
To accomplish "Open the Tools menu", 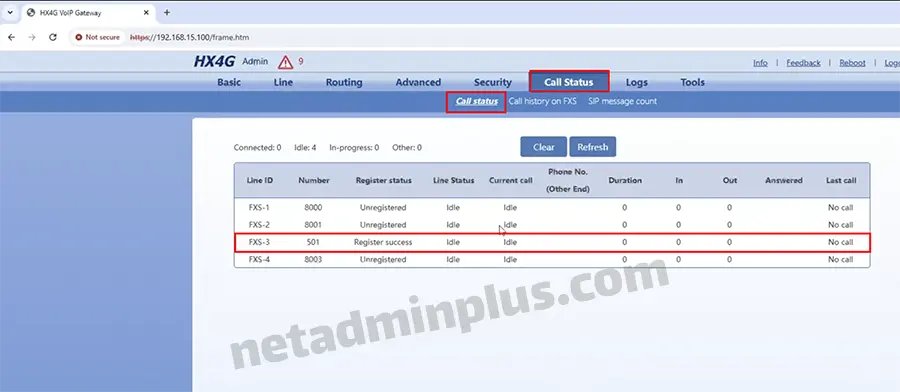I will 692,82.
